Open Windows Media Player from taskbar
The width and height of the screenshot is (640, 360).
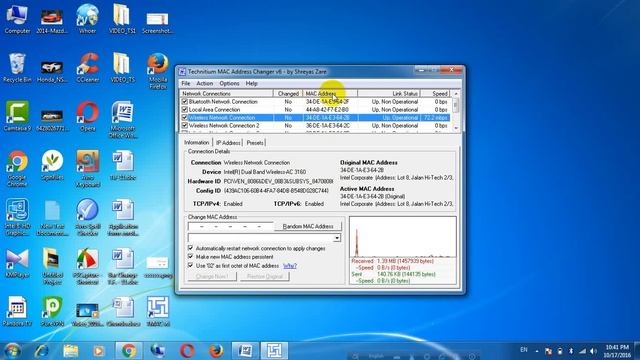(98, 351)
